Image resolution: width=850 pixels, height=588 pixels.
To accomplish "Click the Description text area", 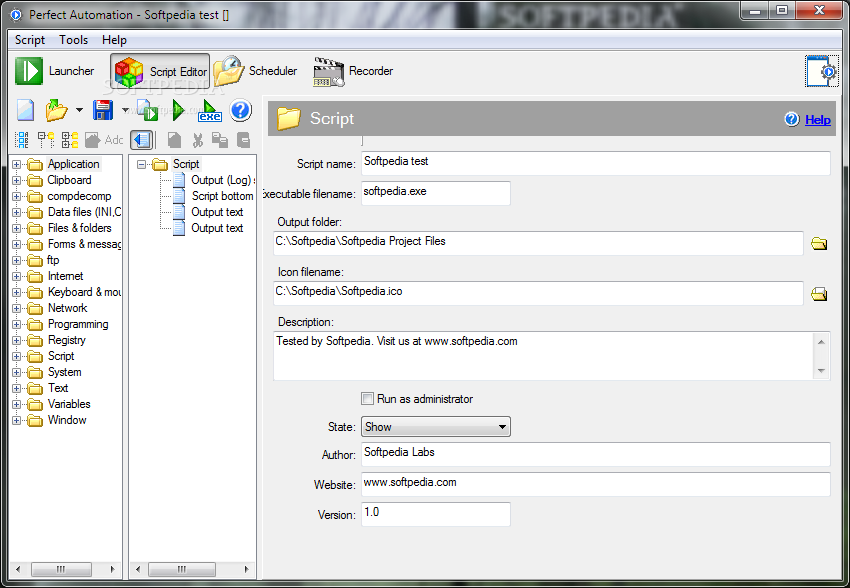I will click(543, 356).
